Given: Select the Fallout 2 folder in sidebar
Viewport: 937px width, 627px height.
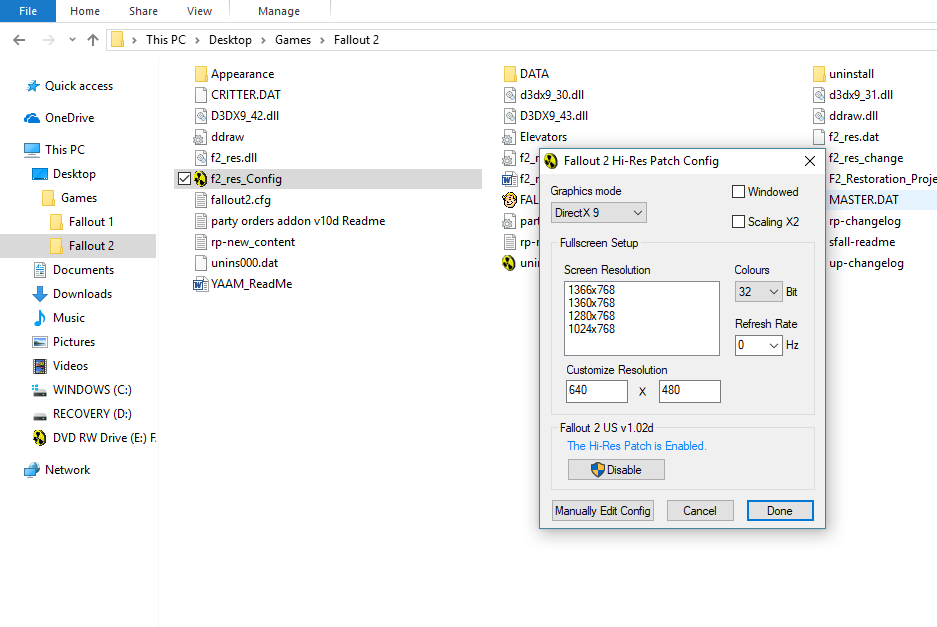Looking at the screenshot, I should point(91,246).
